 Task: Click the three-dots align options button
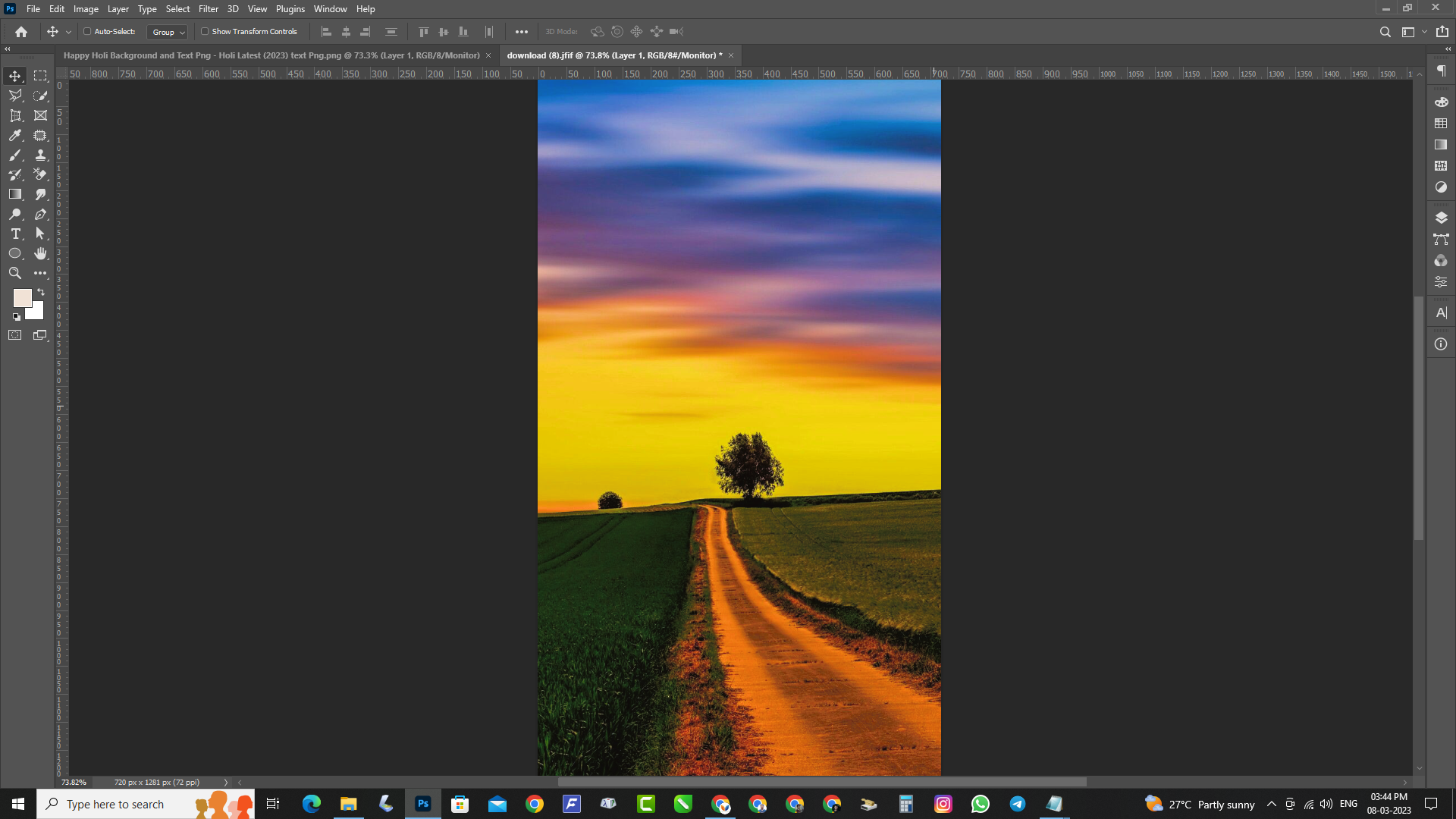coord(522,32)
